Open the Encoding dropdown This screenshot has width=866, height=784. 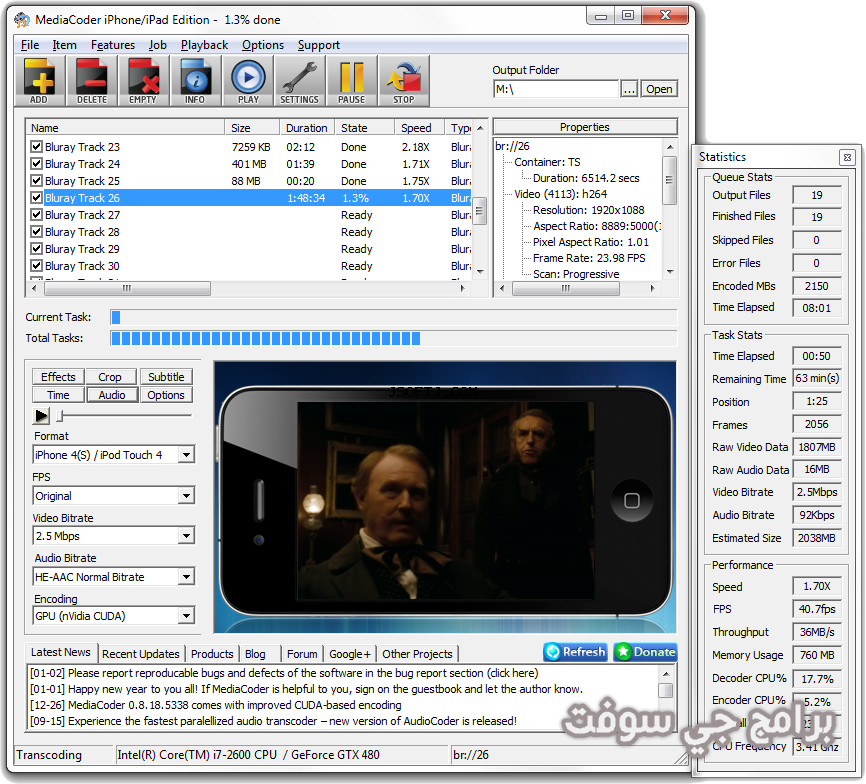[187, 616]
